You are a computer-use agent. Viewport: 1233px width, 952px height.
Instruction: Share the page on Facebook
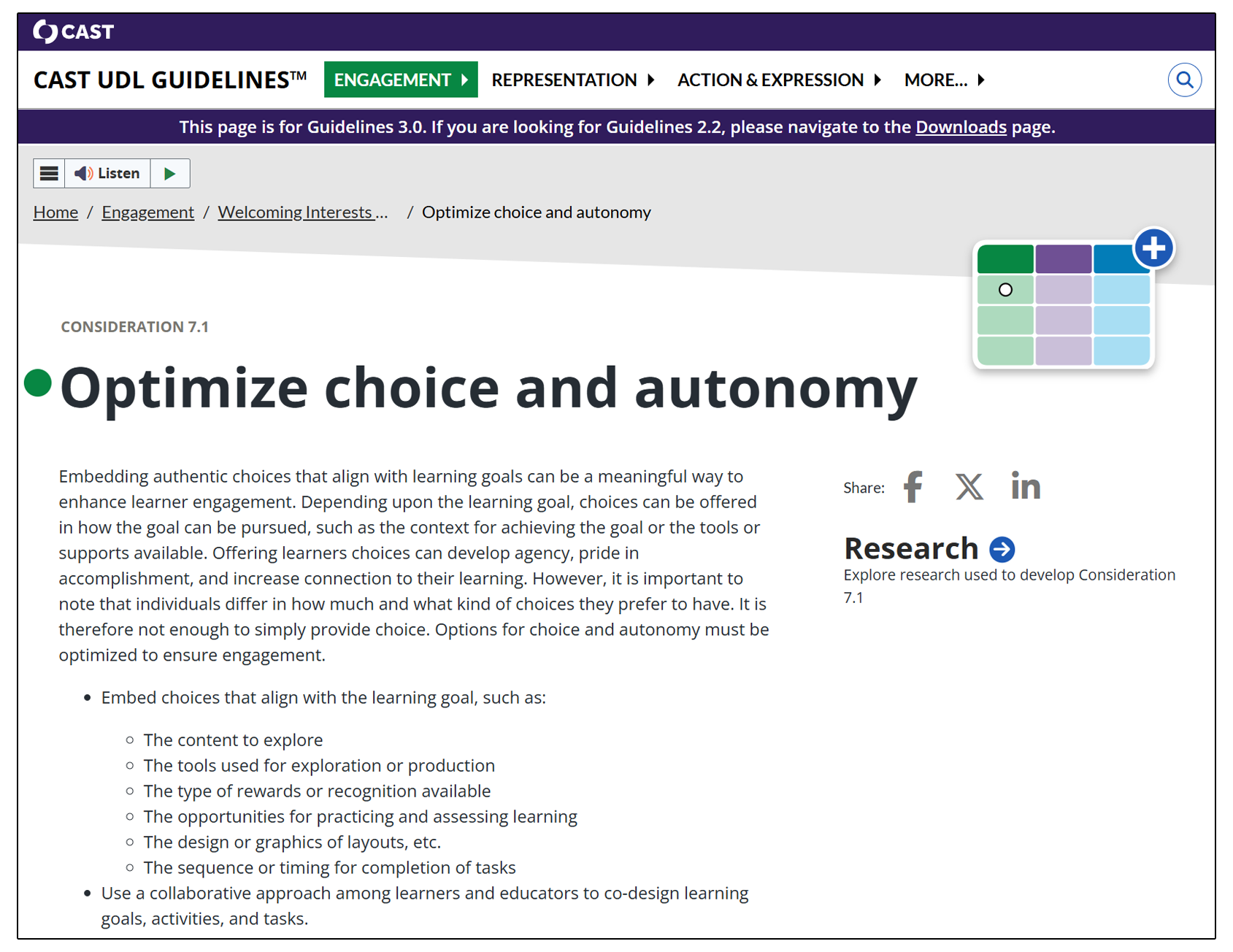(913, 487)
